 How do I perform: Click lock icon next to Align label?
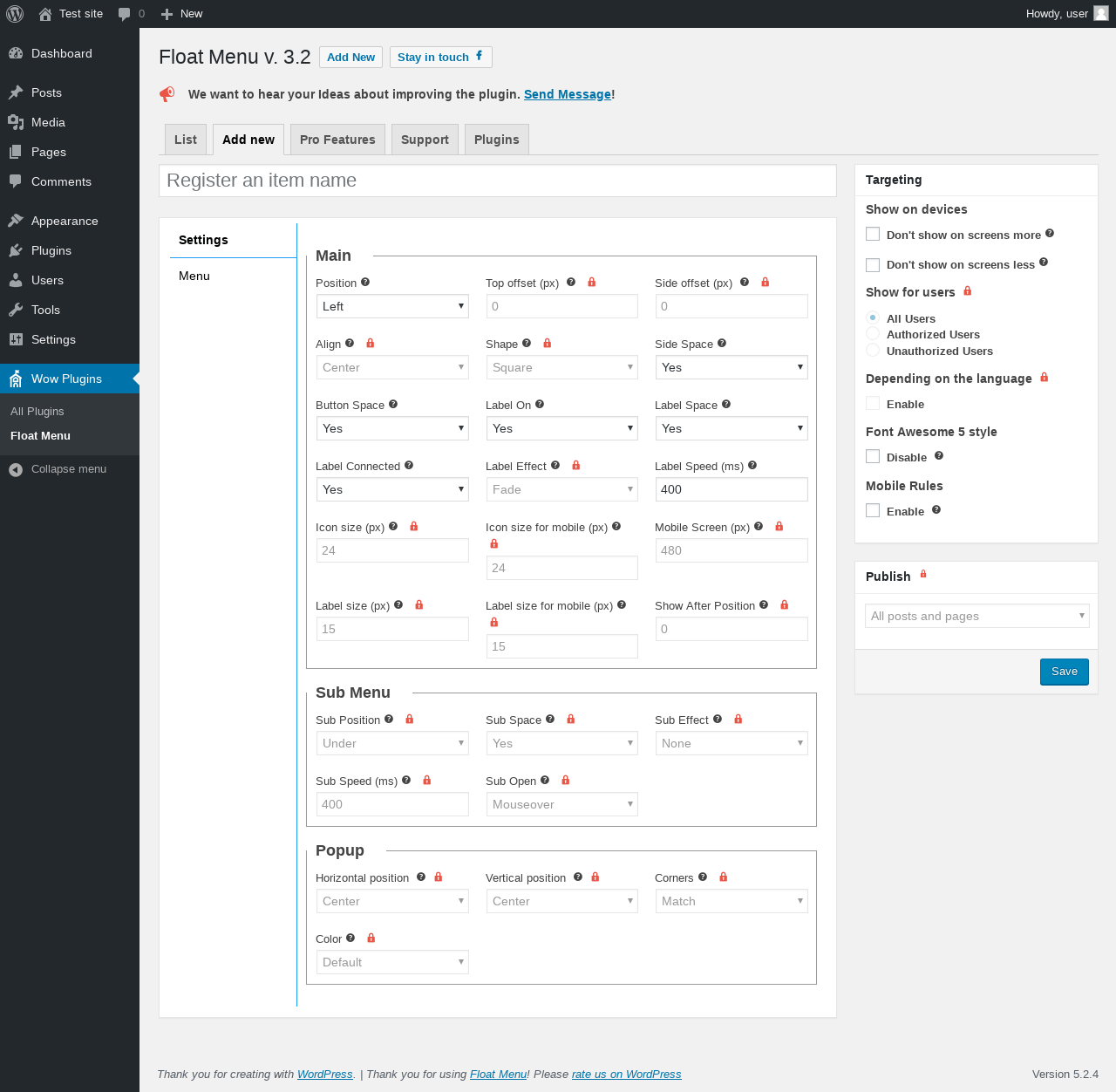click(x=371, y=343)
